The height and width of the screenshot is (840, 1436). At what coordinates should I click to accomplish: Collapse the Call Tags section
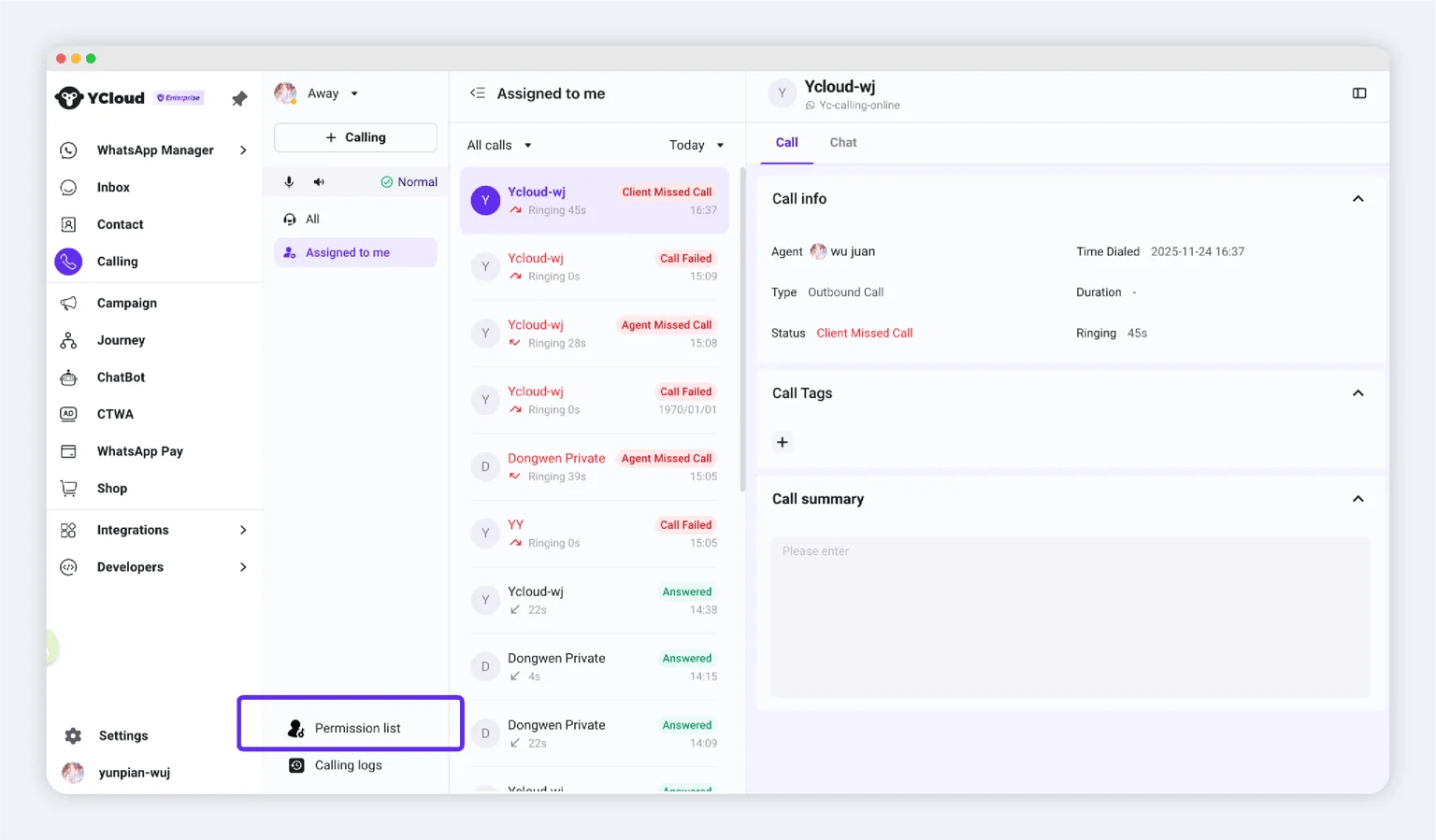pyautogui.click(x=1358, y=393)
